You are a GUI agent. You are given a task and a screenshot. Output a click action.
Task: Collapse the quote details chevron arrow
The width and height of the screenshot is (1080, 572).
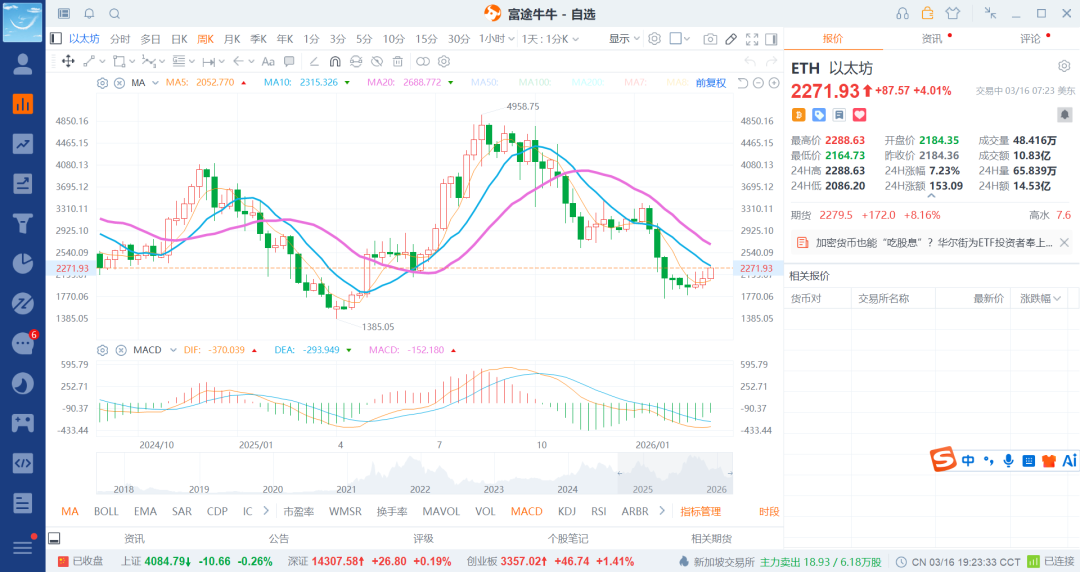point(931,196)
